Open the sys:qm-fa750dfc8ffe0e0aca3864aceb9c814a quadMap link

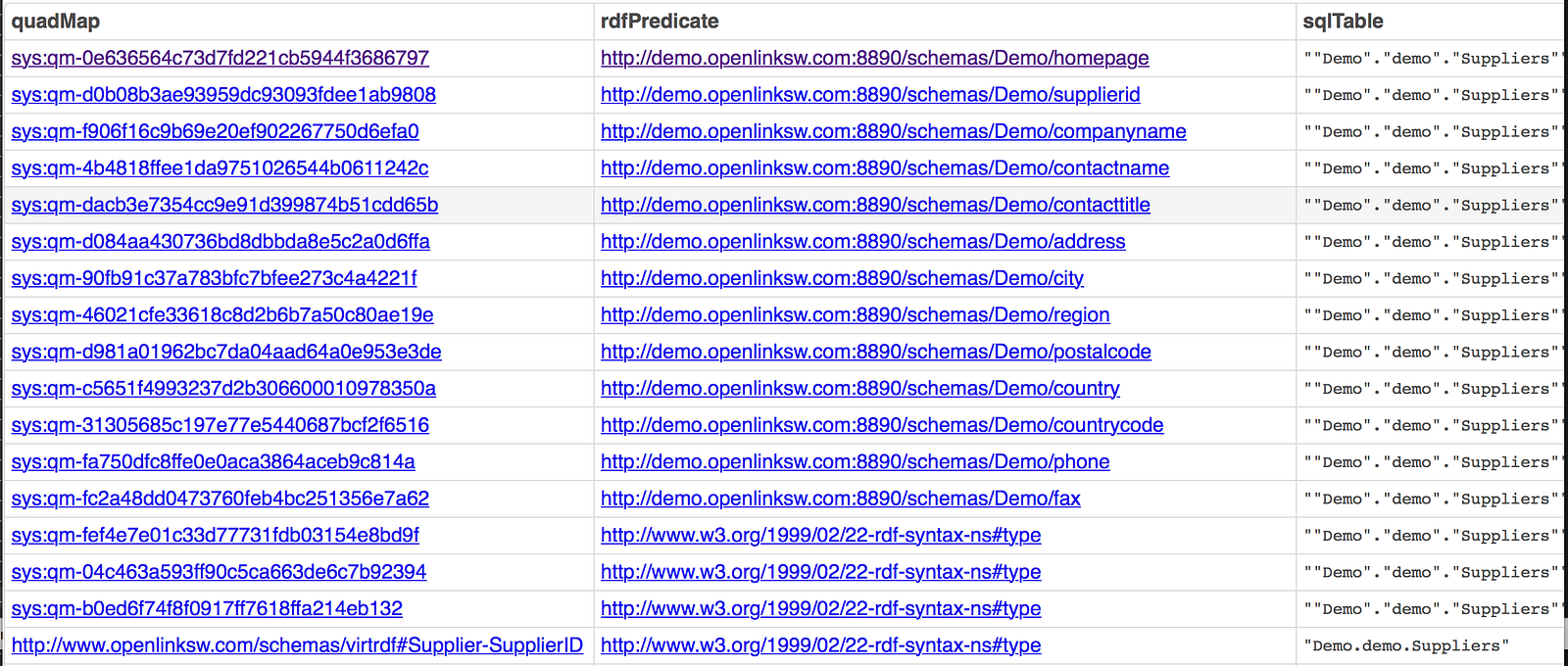[213, 462]
